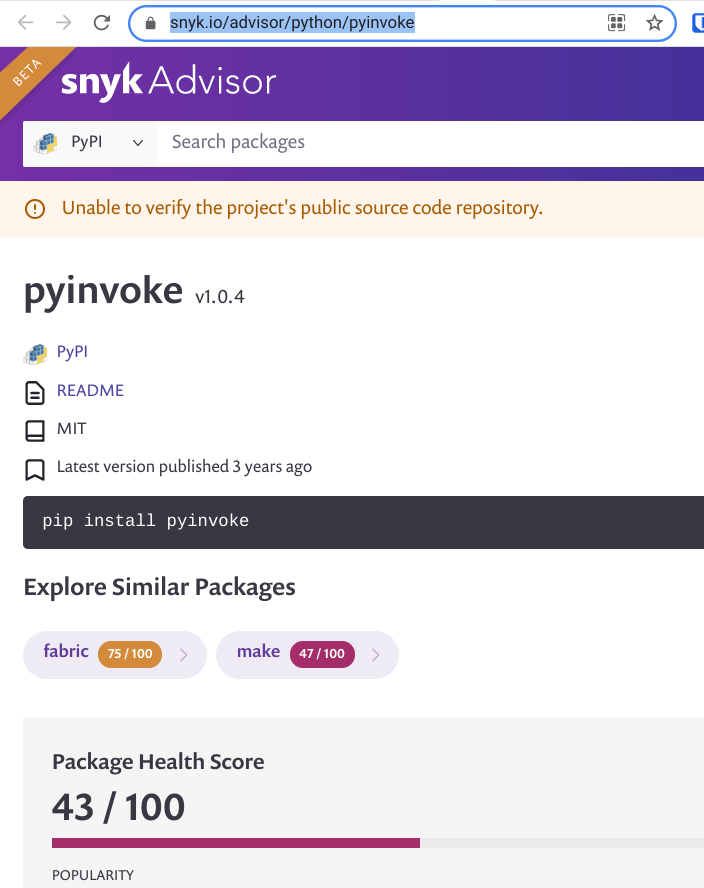Viewport: 704px width, 888px height.
Task: Click the site security padlock icon
Action: point(148,21)
